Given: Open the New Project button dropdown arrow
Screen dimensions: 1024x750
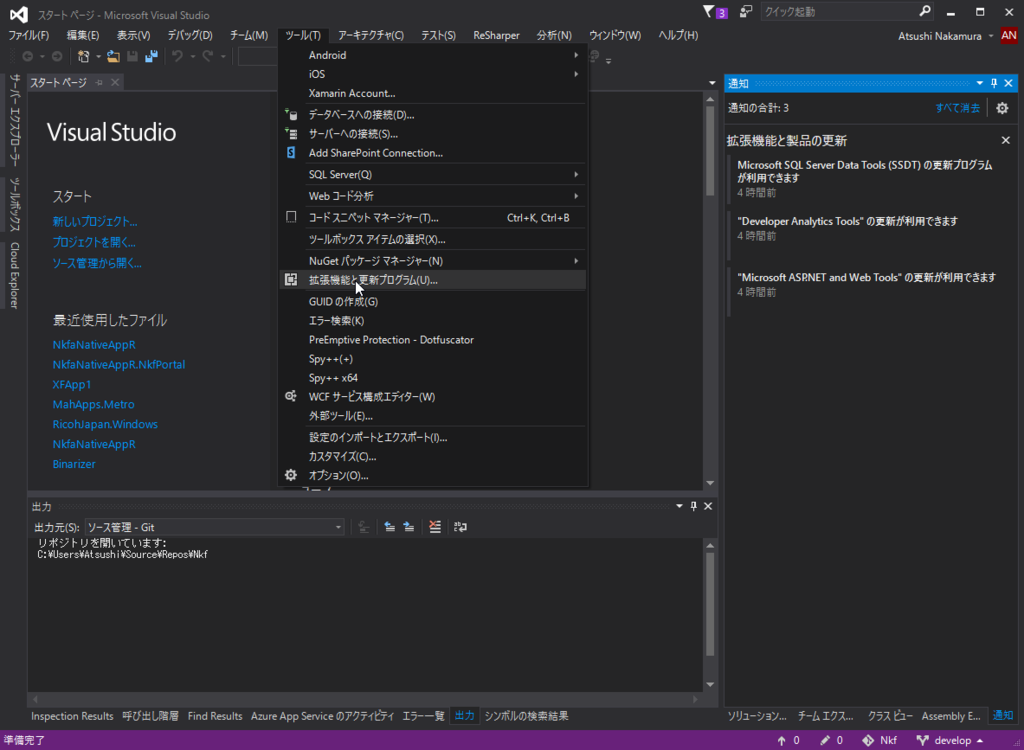Looking at the screenshot, I should tap(99, 57).
